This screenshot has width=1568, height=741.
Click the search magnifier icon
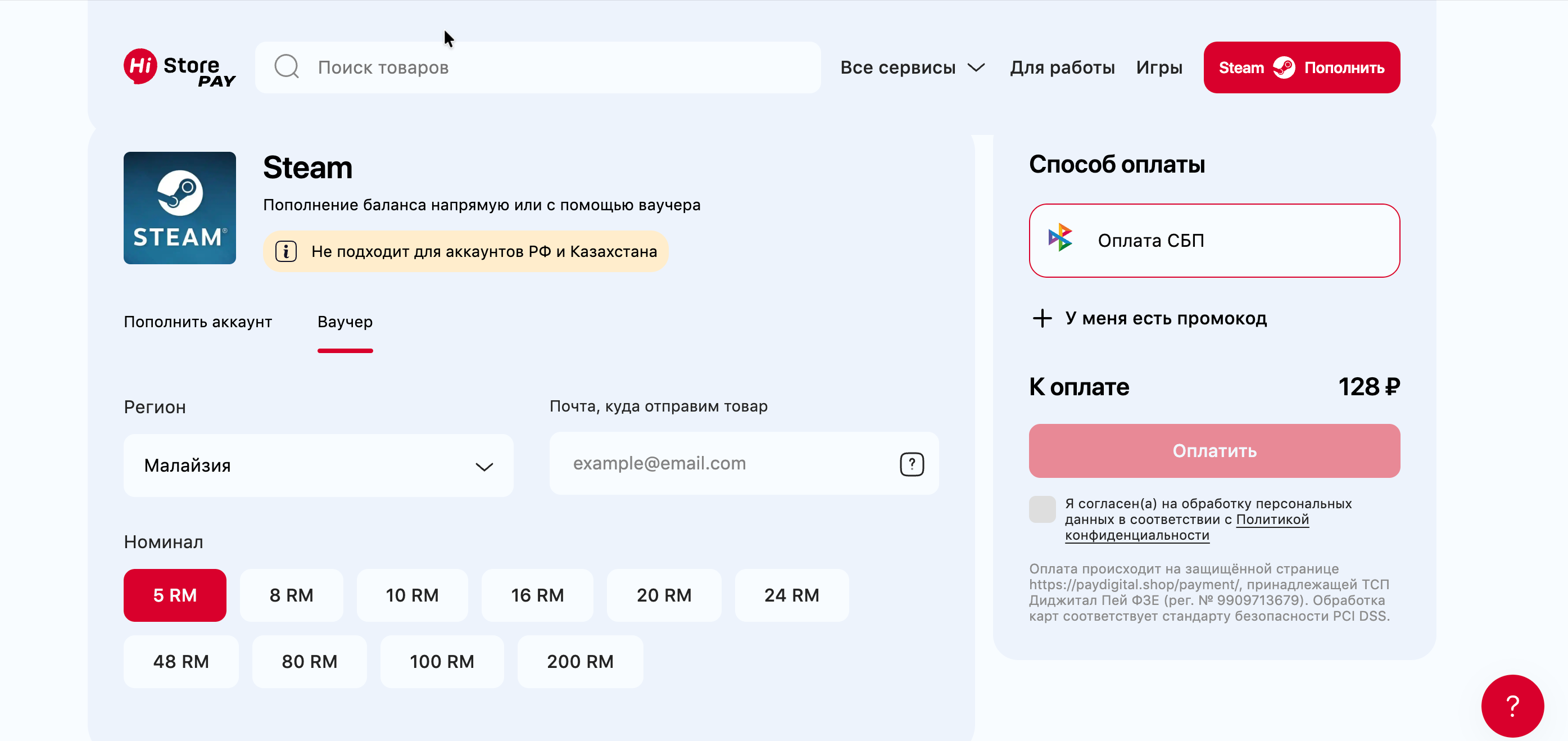pos(286,67)
